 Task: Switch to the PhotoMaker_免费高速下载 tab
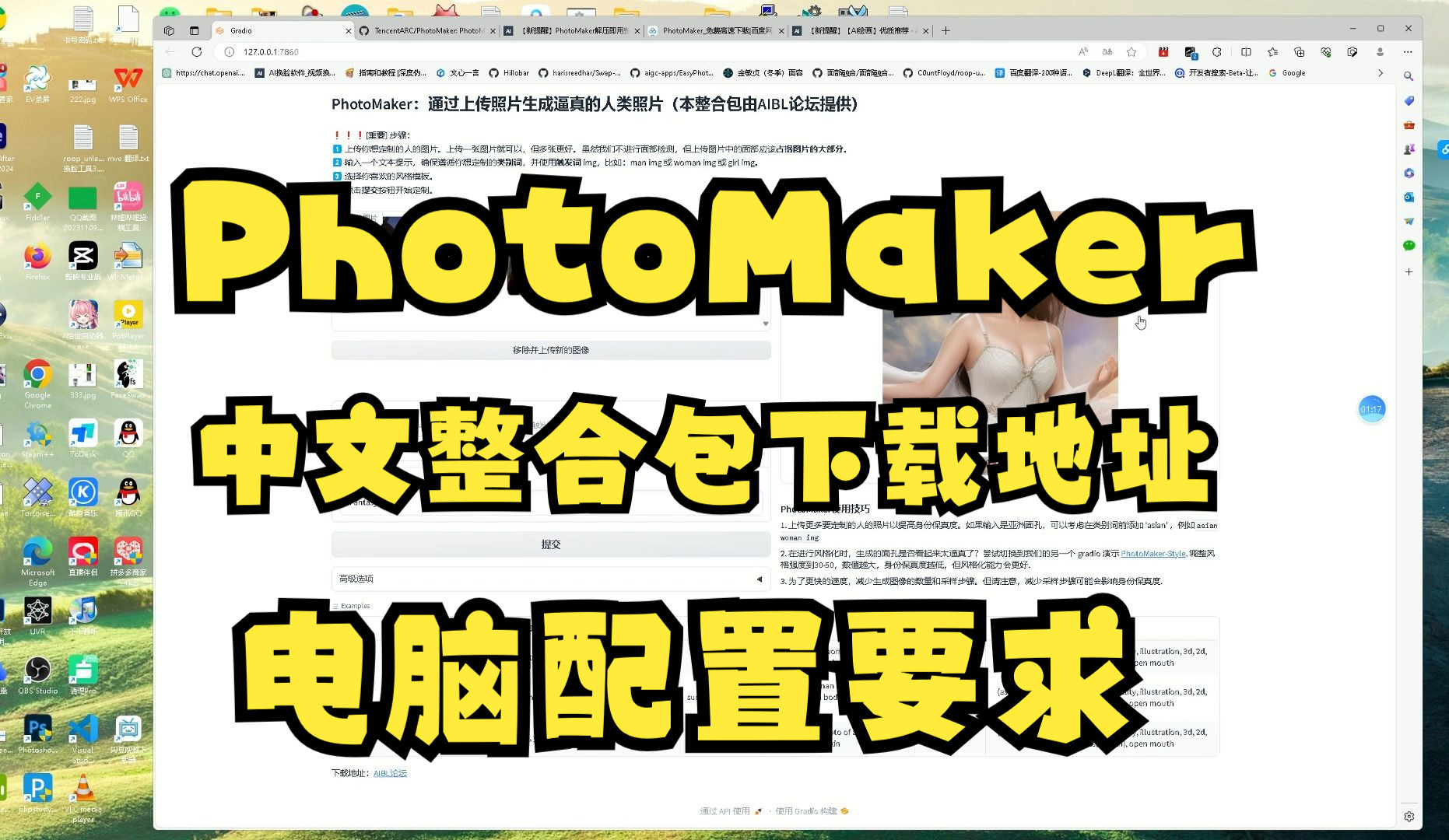716,31
